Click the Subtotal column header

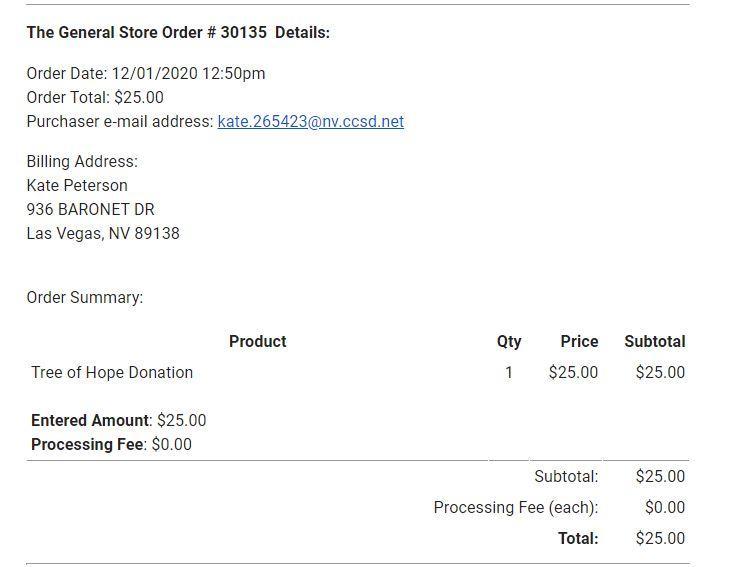[654, 342]
